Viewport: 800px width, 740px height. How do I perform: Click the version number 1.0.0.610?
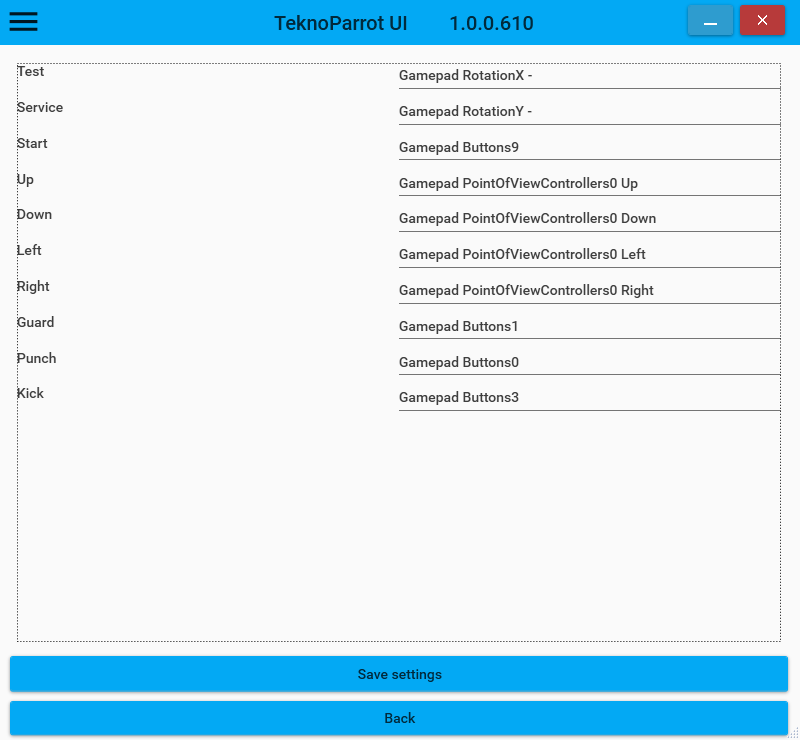coord(491,23)
